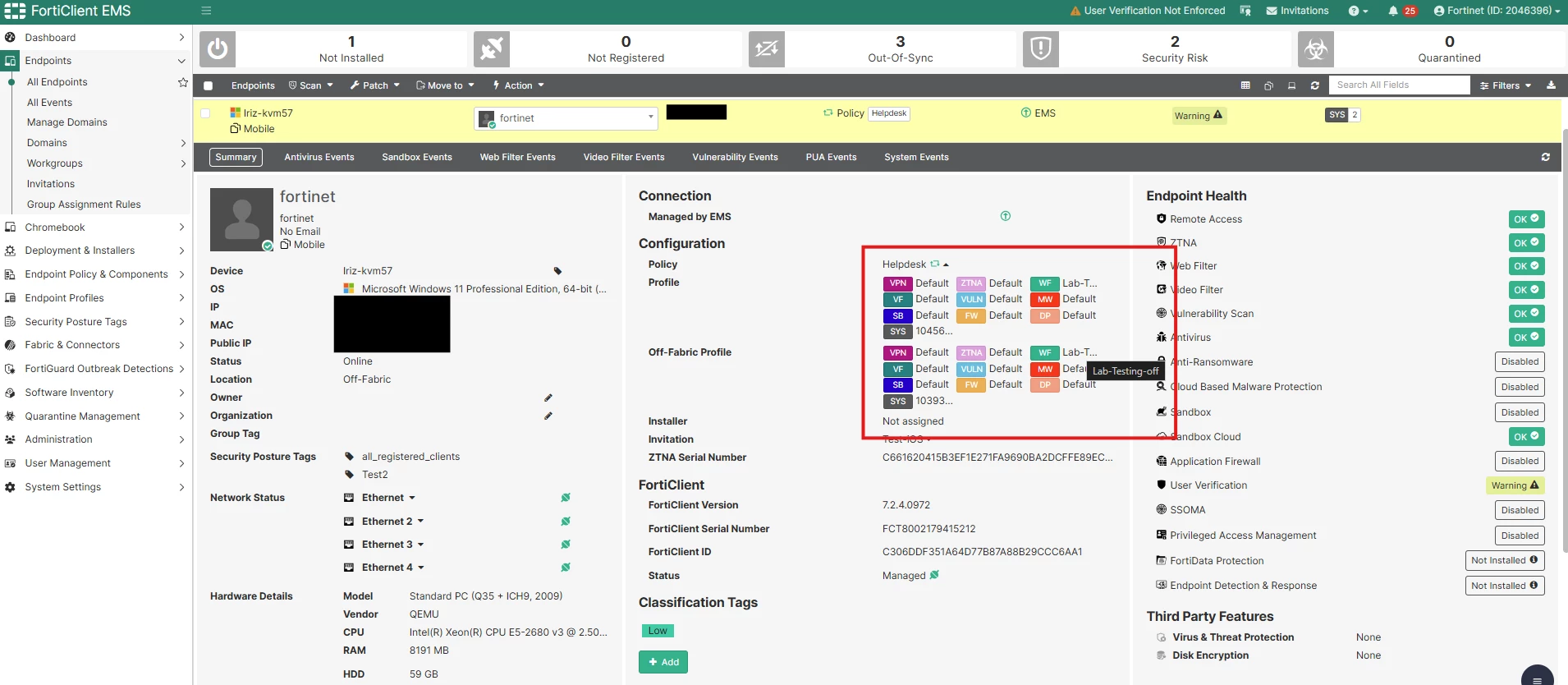Open the notifications bell
This screenshot has height=685, width=1568.
click(1393, 11)
